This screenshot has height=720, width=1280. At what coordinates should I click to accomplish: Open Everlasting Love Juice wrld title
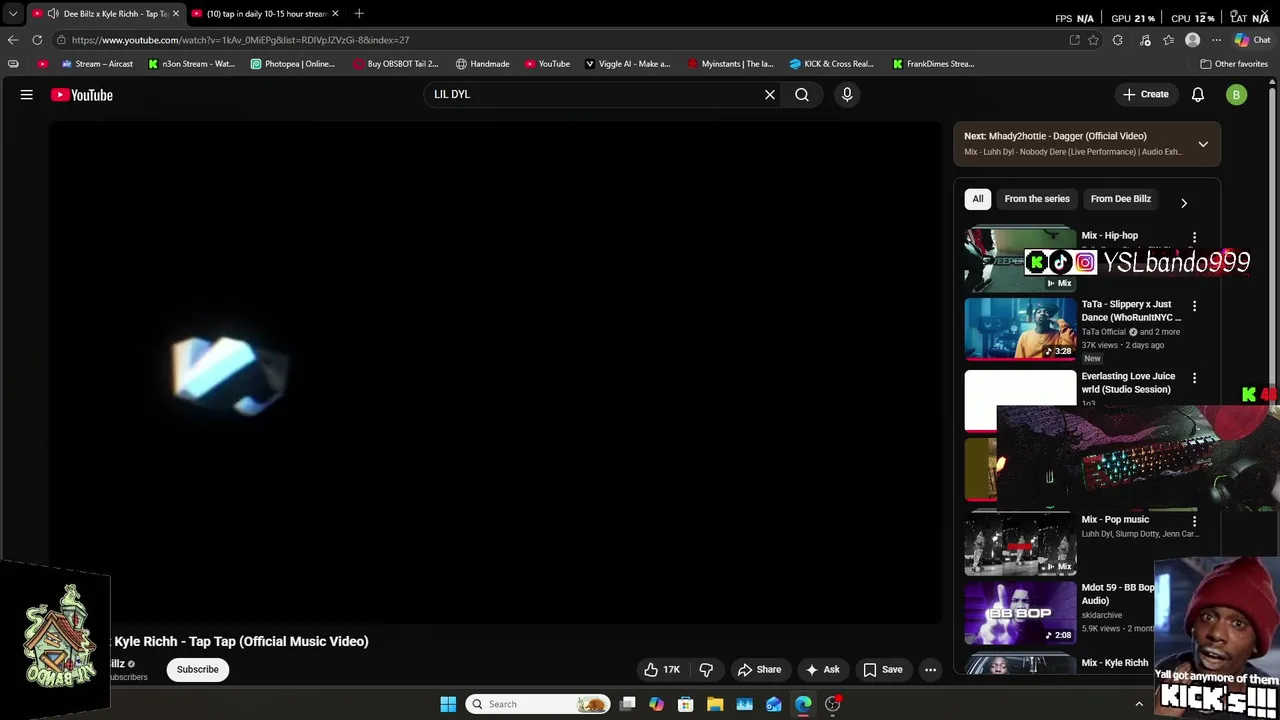[1128, 383]
